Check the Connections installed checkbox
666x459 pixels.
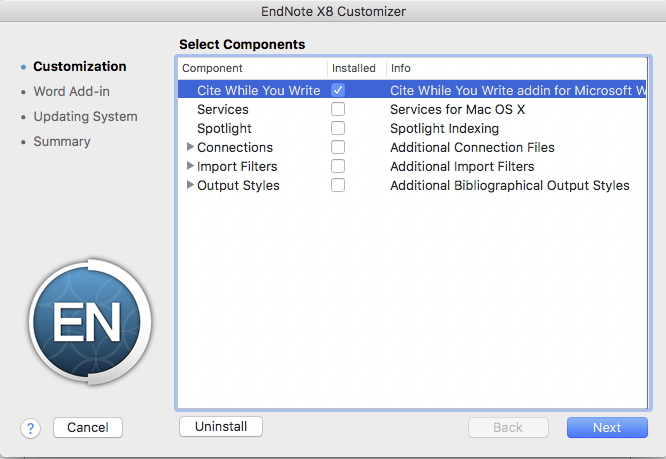pyautogui.click(x=338, y=147)
